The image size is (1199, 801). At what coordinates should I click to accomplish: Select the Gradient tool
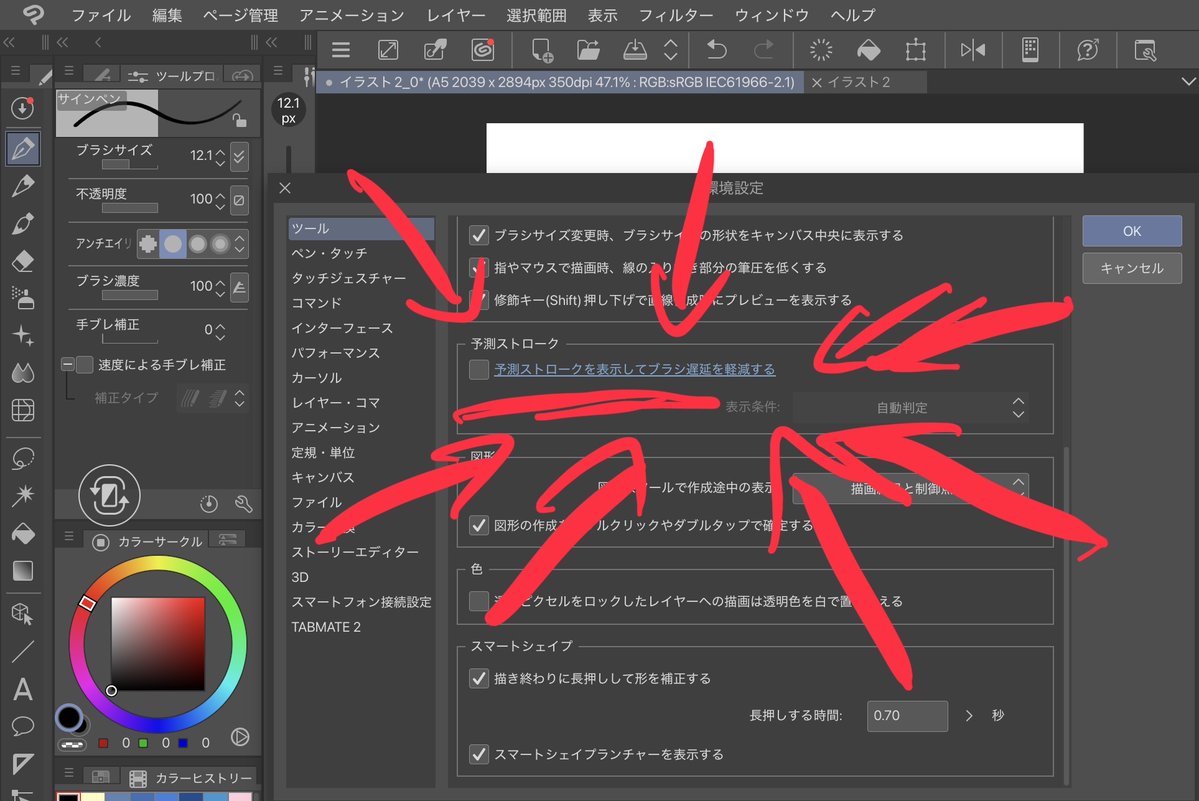coord(23,570)
